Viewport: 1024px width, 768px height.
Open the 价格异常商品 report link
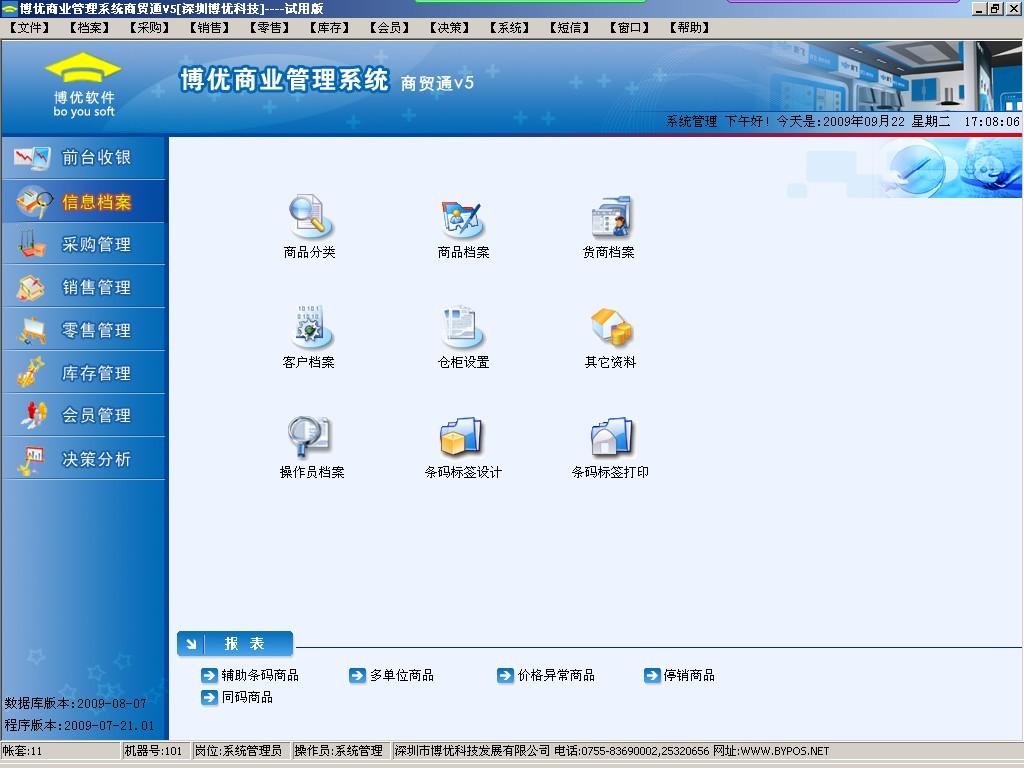coord(555,675)
